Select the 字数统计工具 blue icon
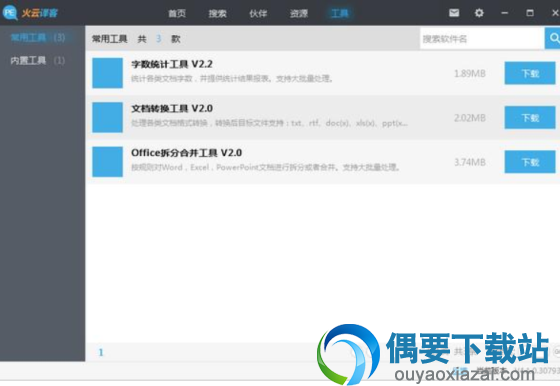 [x=107, y=73]
